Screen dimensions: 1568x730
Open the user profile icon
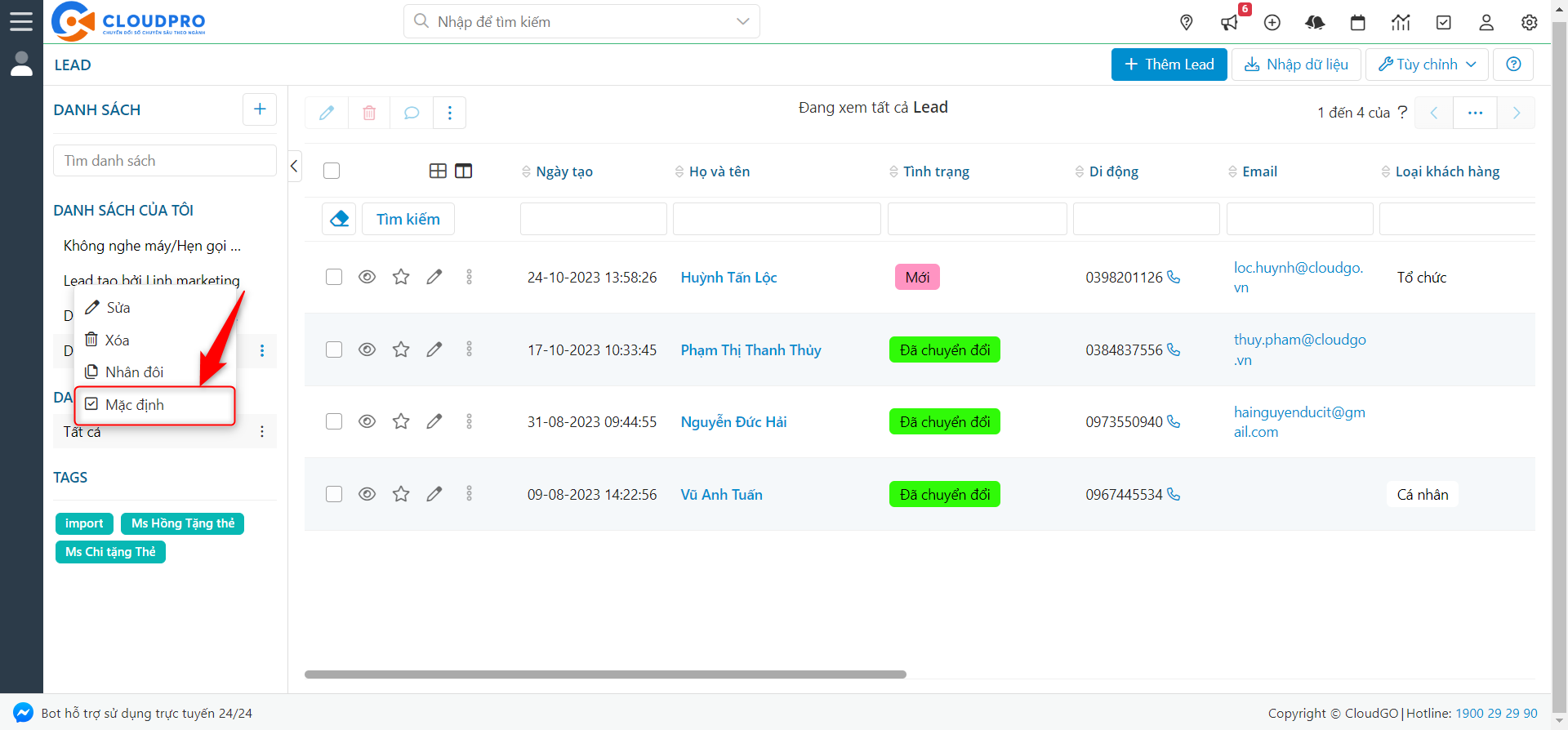1486,22
